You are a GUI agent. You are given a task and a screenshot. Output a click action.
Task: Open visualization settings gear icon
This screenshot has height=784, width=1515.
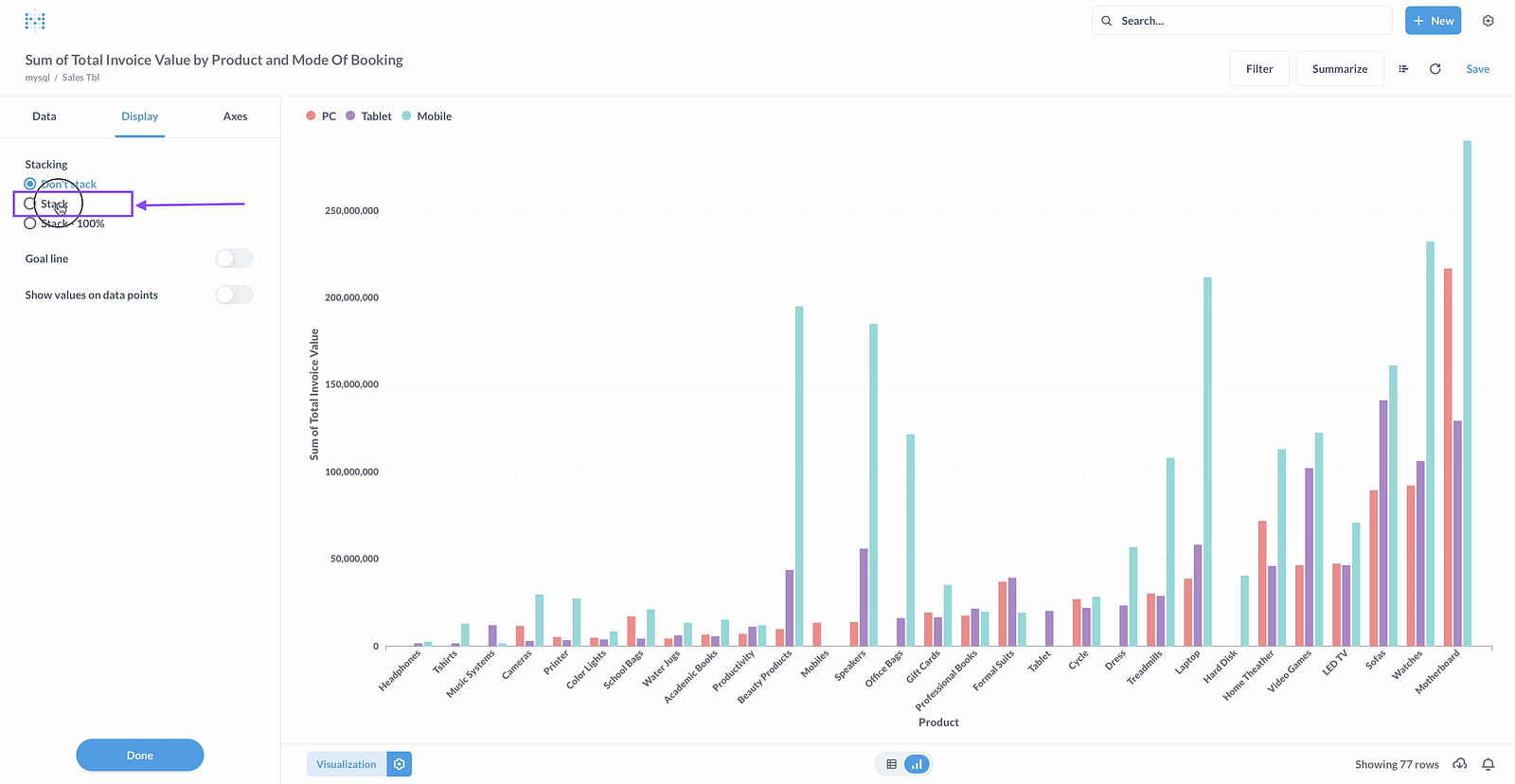[x=400, y=764]
